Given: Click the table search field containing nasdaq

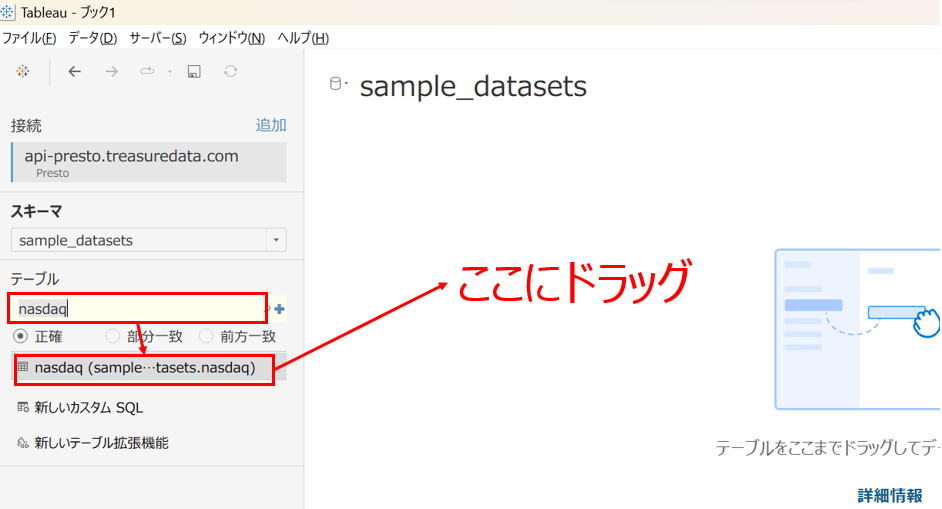Looking at the screenshot, I should tap(138, 309).
